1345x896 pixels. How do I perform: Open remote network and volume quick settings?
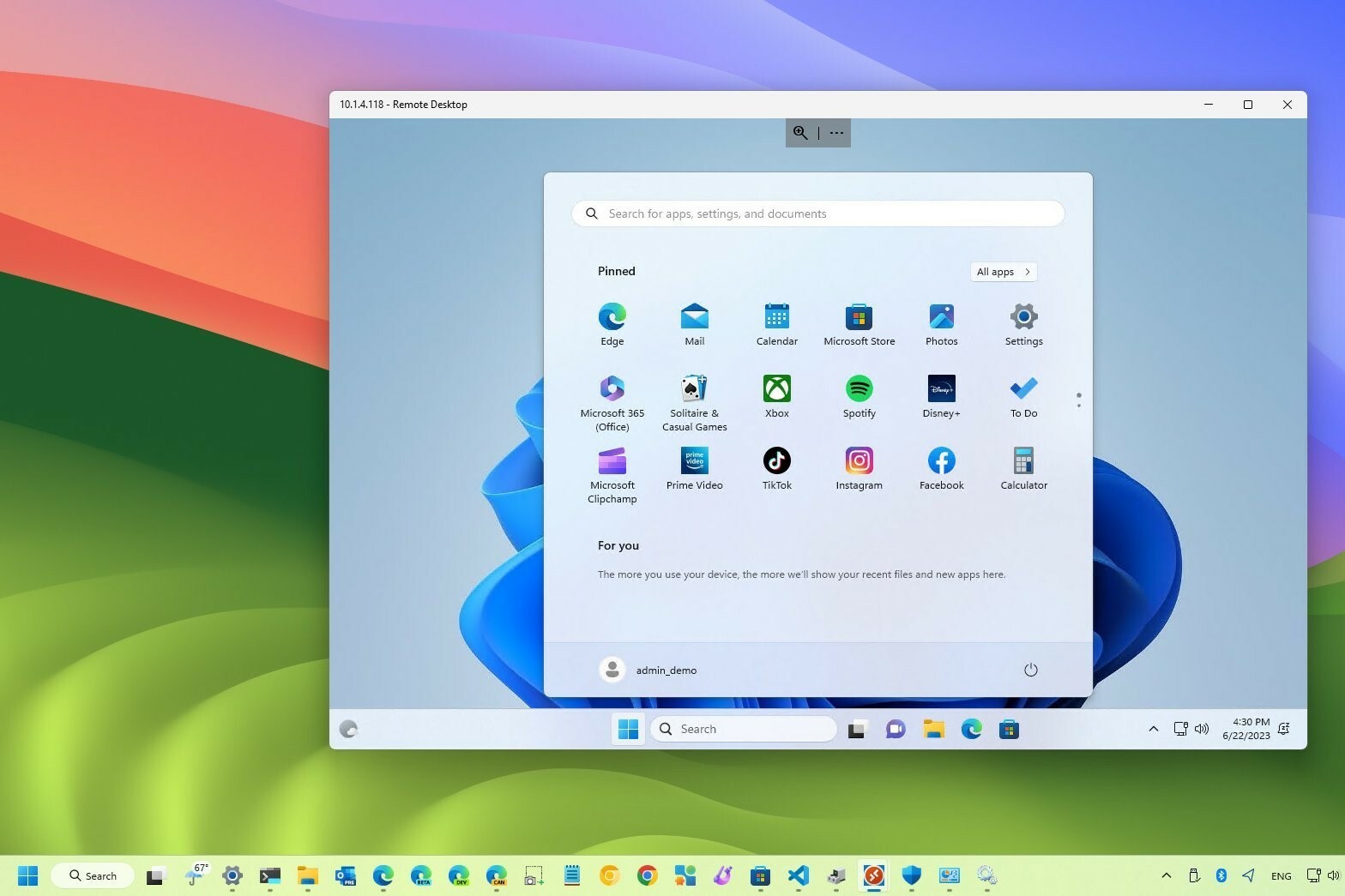[1191, 729]
